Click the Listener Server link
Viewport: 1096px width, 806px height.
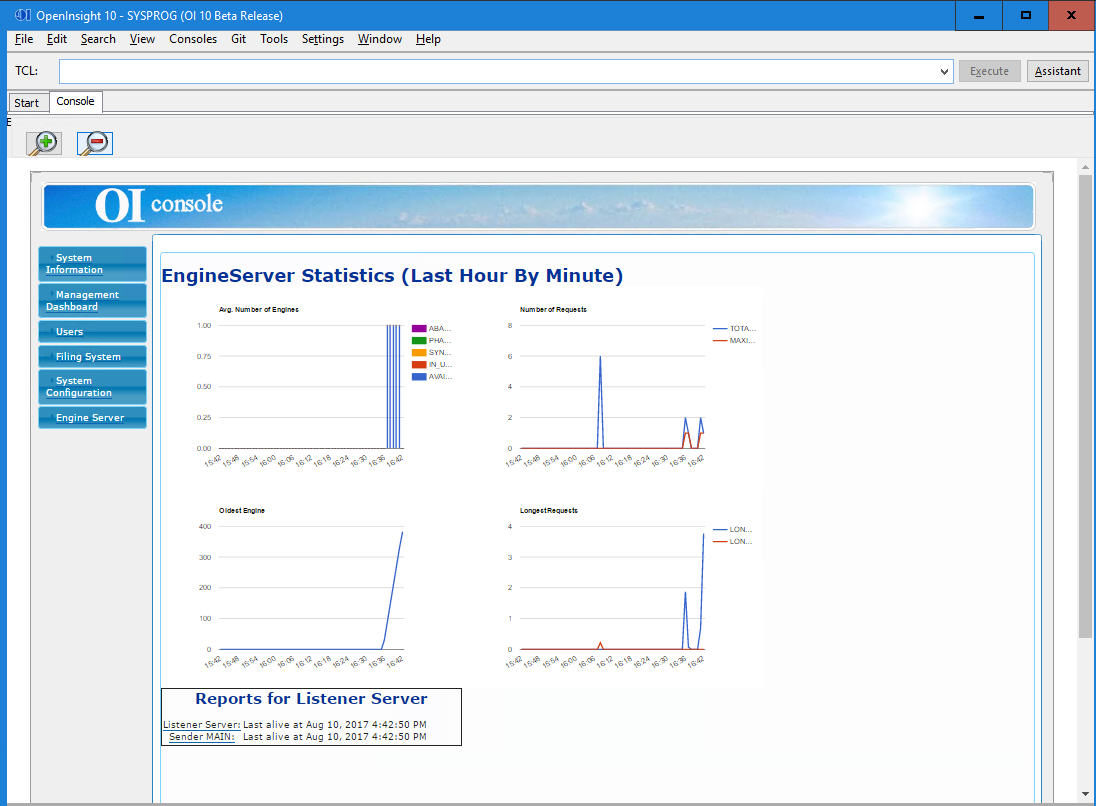(202, 725)
